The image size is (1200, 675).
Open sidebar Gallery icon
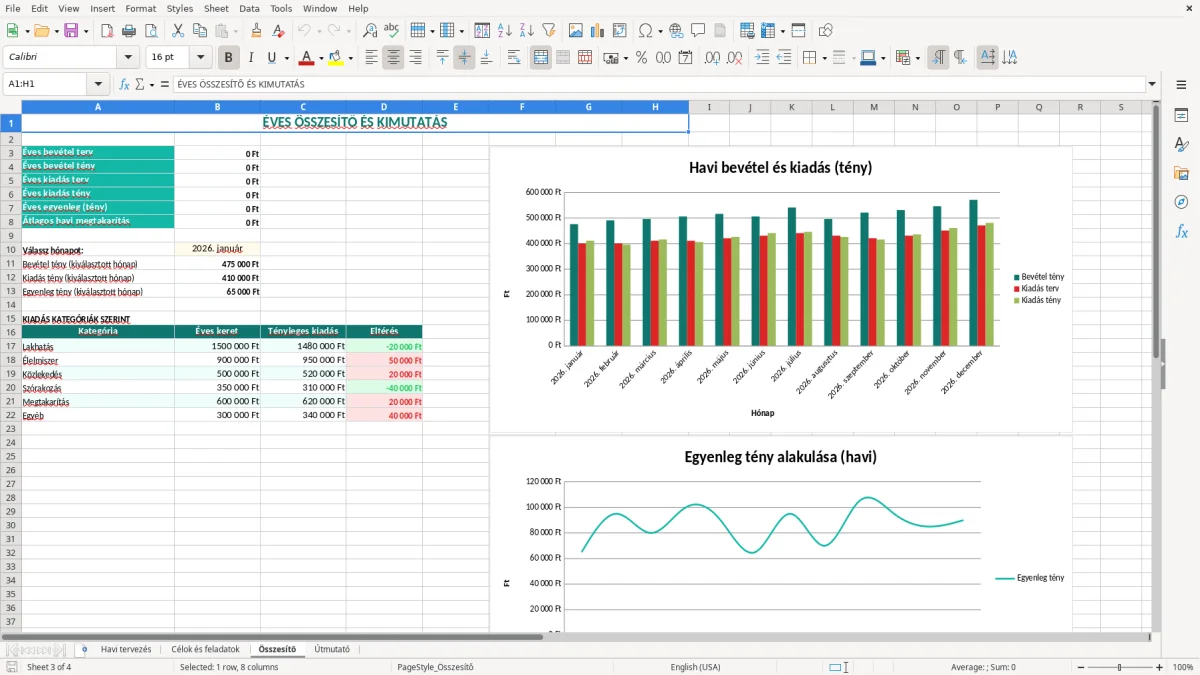click(1181, 174)
